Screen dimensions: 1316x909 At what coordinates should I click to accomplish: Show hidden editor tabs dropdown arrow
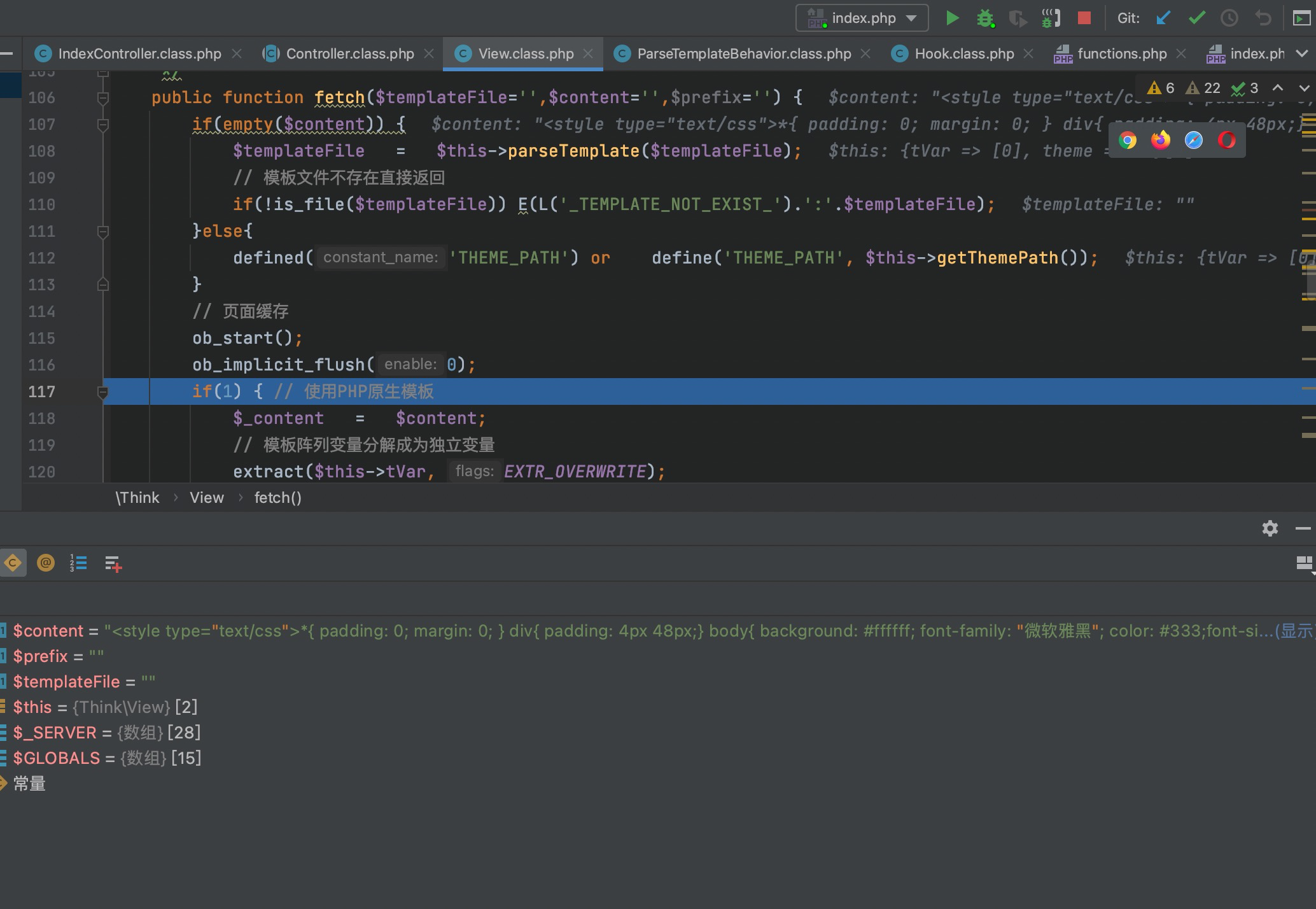pyautogui.click(x=1302, y=53)
